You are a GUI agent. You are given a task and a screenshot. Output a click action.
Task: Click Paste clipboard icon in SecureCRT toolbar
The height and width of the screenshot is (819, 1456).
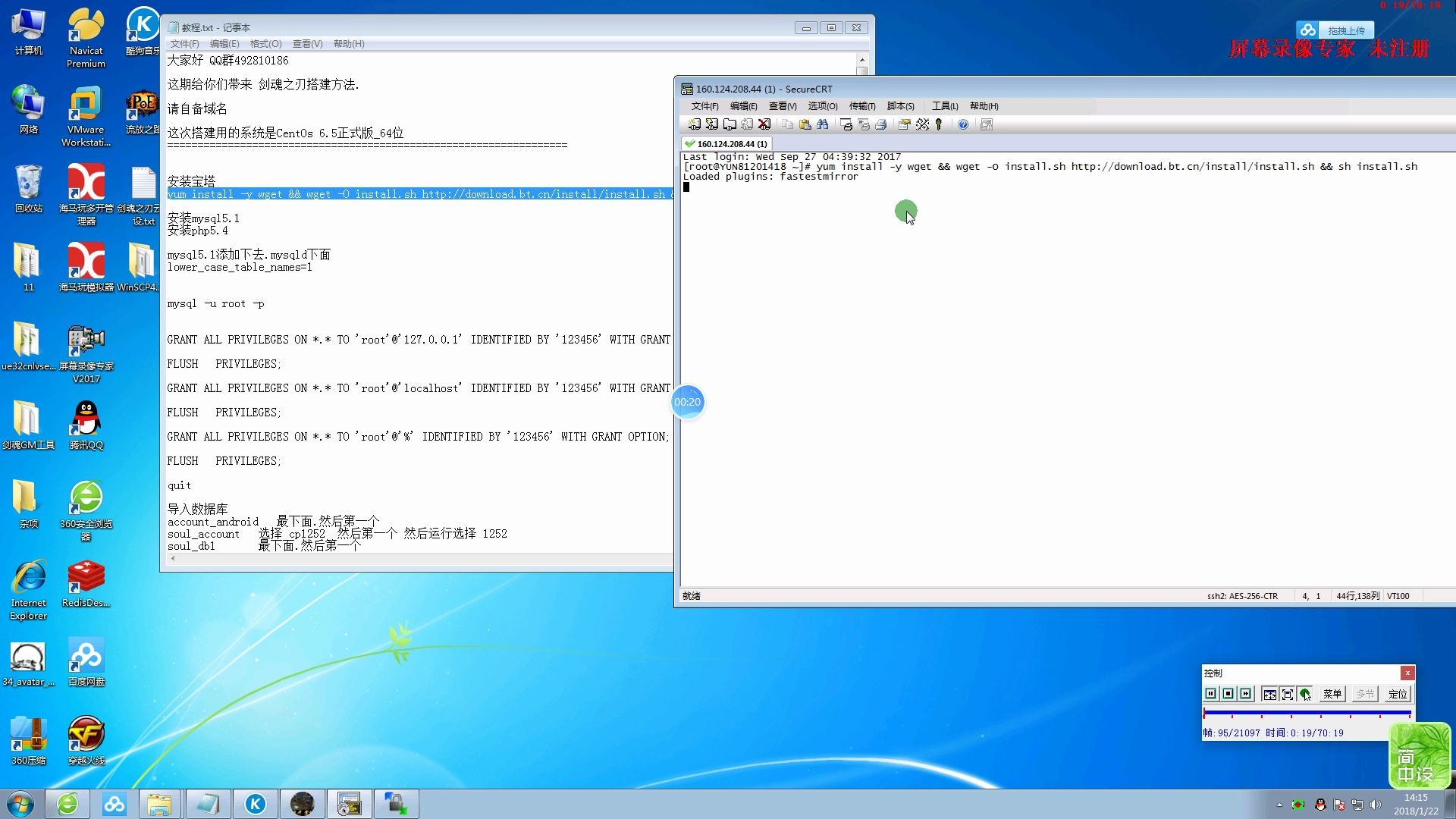(805, 124)
